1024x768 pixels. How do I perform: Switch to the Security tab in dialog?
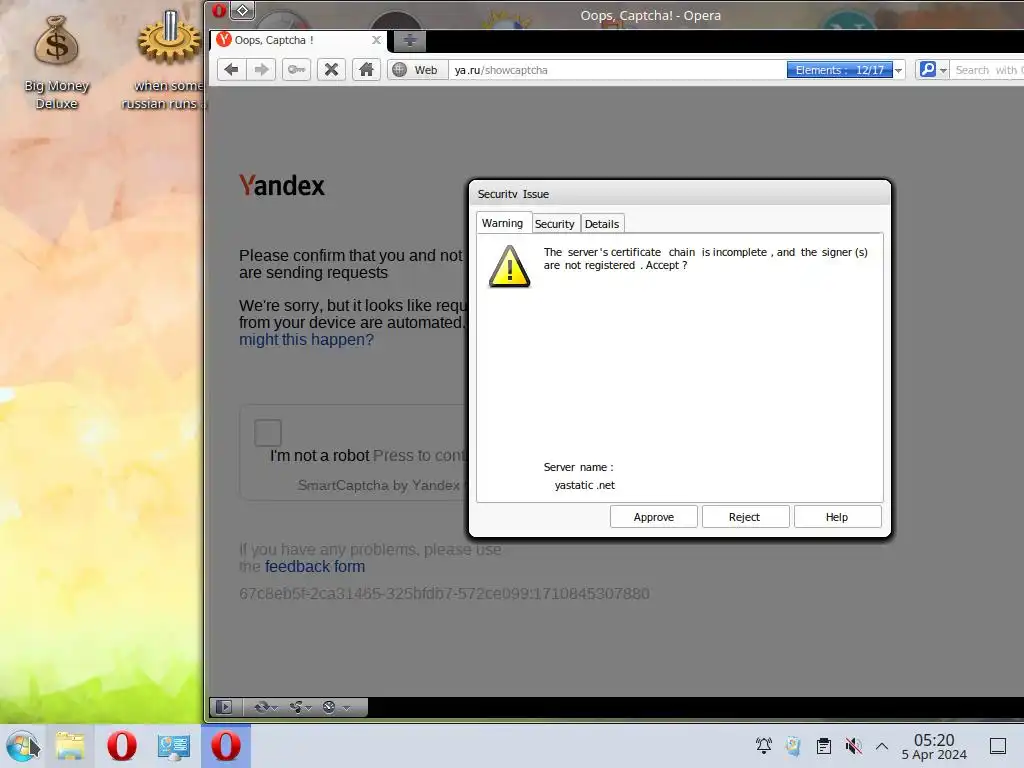[555, 224]
